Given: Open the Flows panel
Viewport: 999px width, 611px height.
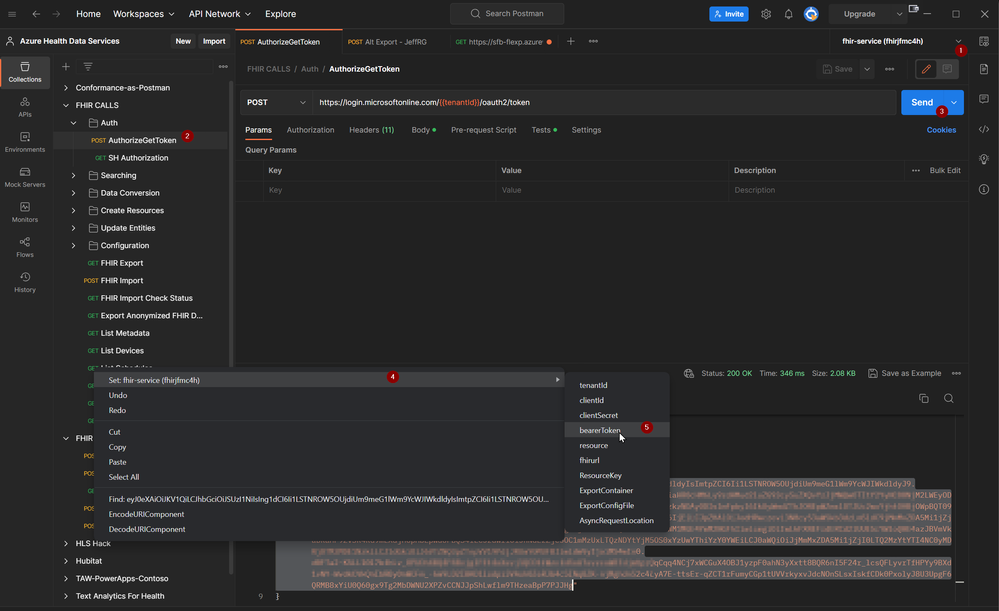Looking at the screenshot, I should (25, 247).
